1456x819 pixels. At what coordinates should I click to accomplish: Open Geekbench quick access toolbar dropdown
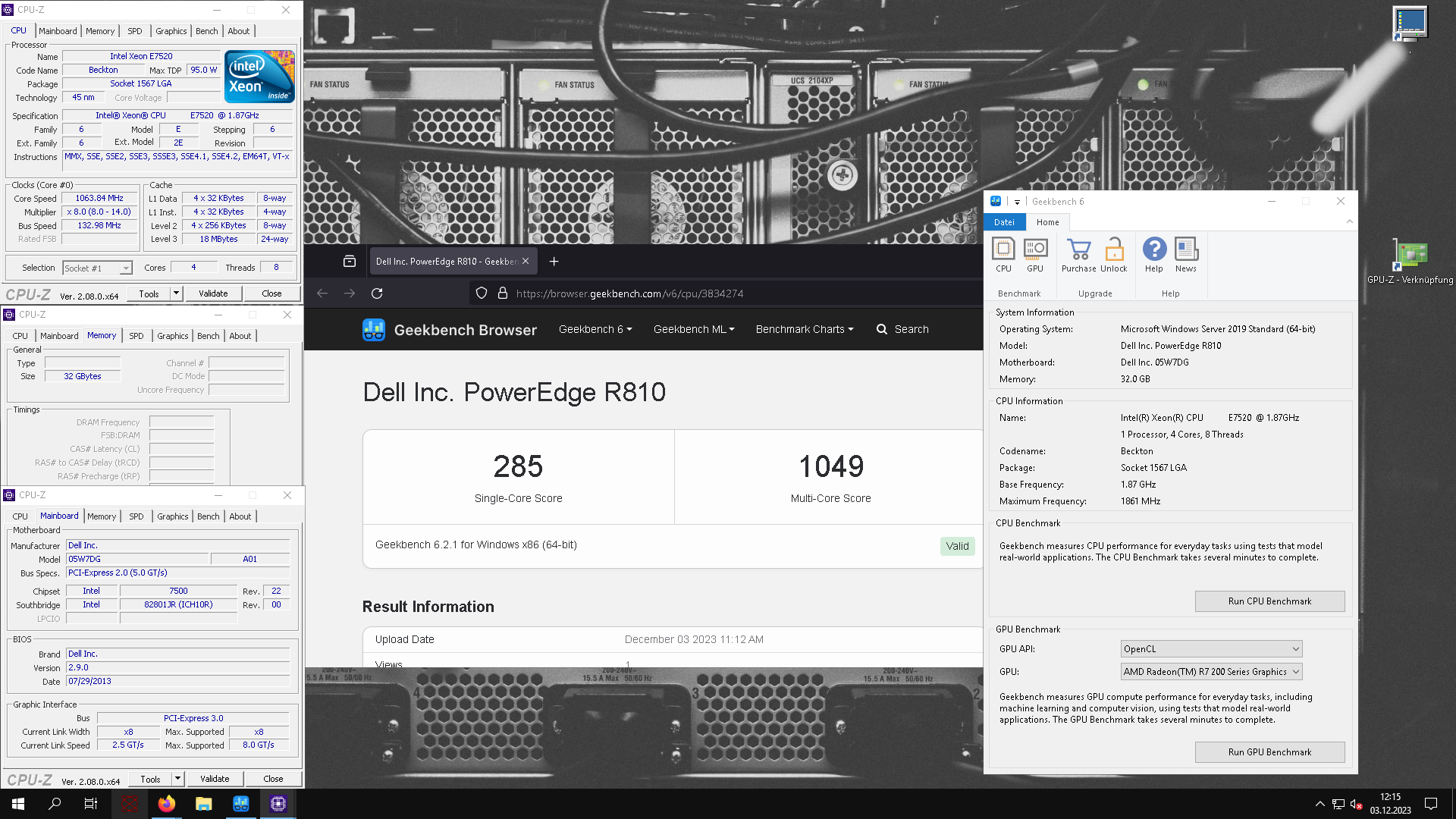pos(1017,202)
